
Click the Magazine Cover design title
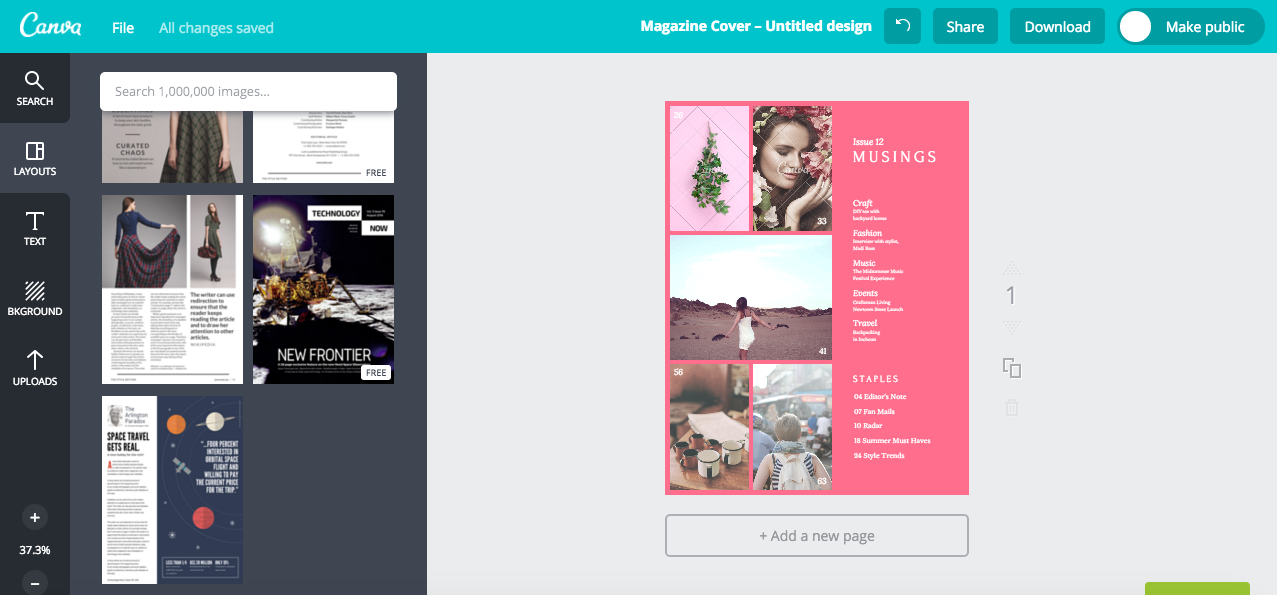[756, 27]
